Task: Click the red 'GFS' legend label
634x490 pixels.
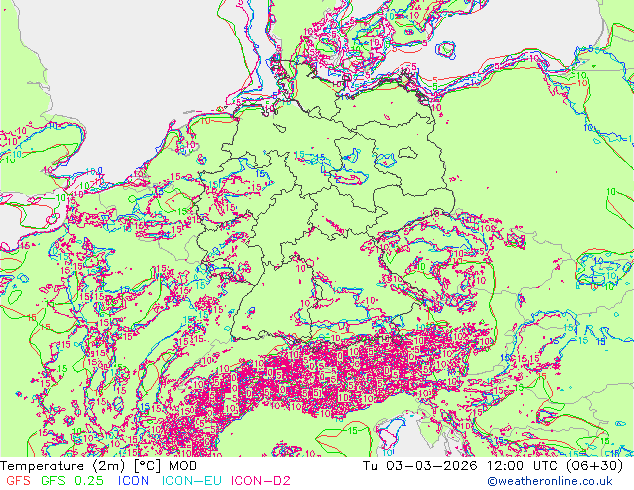Action: (19, 481)
